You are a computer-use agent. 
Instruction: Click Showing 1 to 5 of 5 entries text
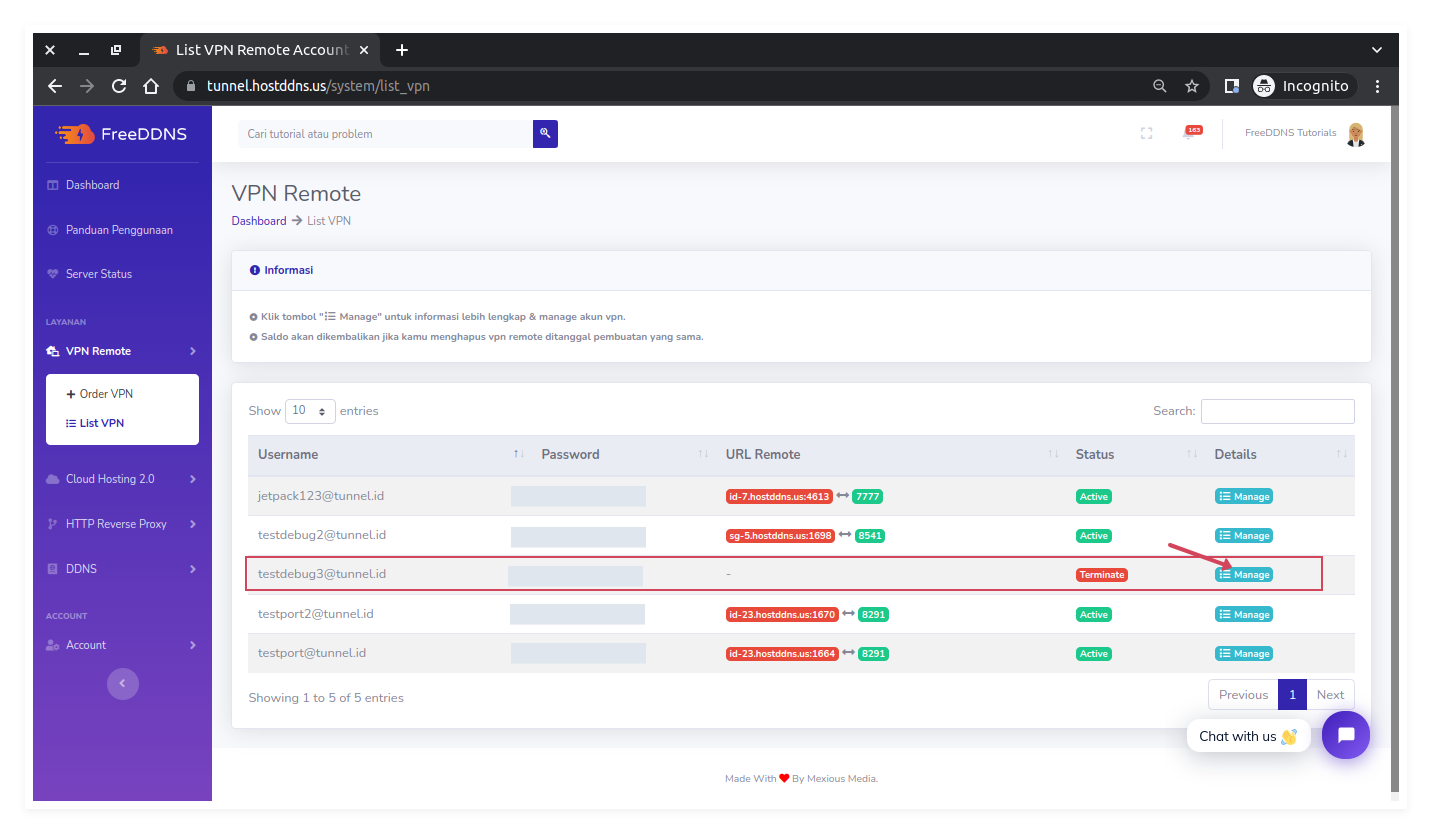(326, 698)
